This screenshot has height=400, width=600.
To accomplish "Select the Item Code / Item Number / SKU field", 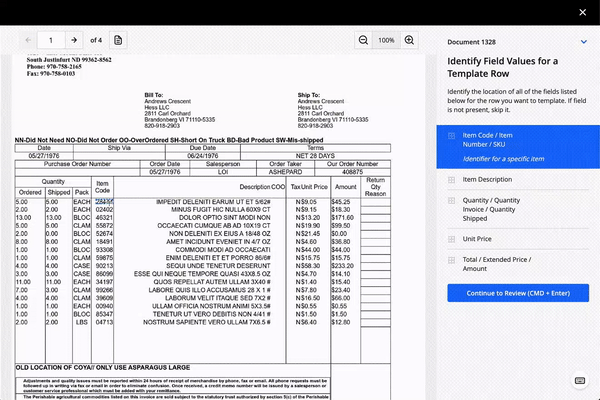I will (x=518, y=147).
